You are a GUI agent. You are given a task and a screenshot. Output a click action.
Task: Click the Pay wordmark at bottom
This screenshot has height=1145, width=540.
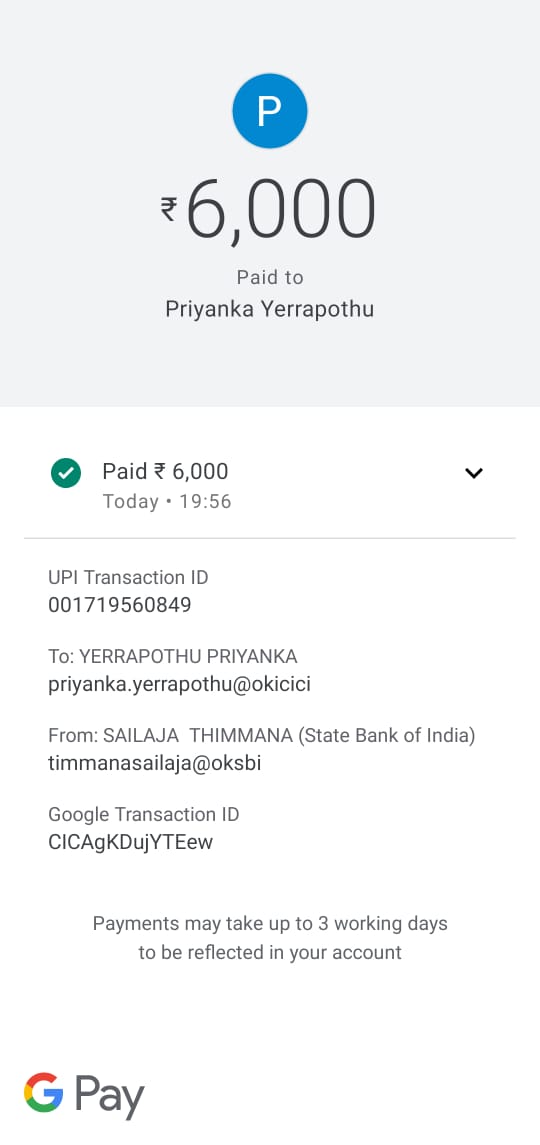point(110,1096)
